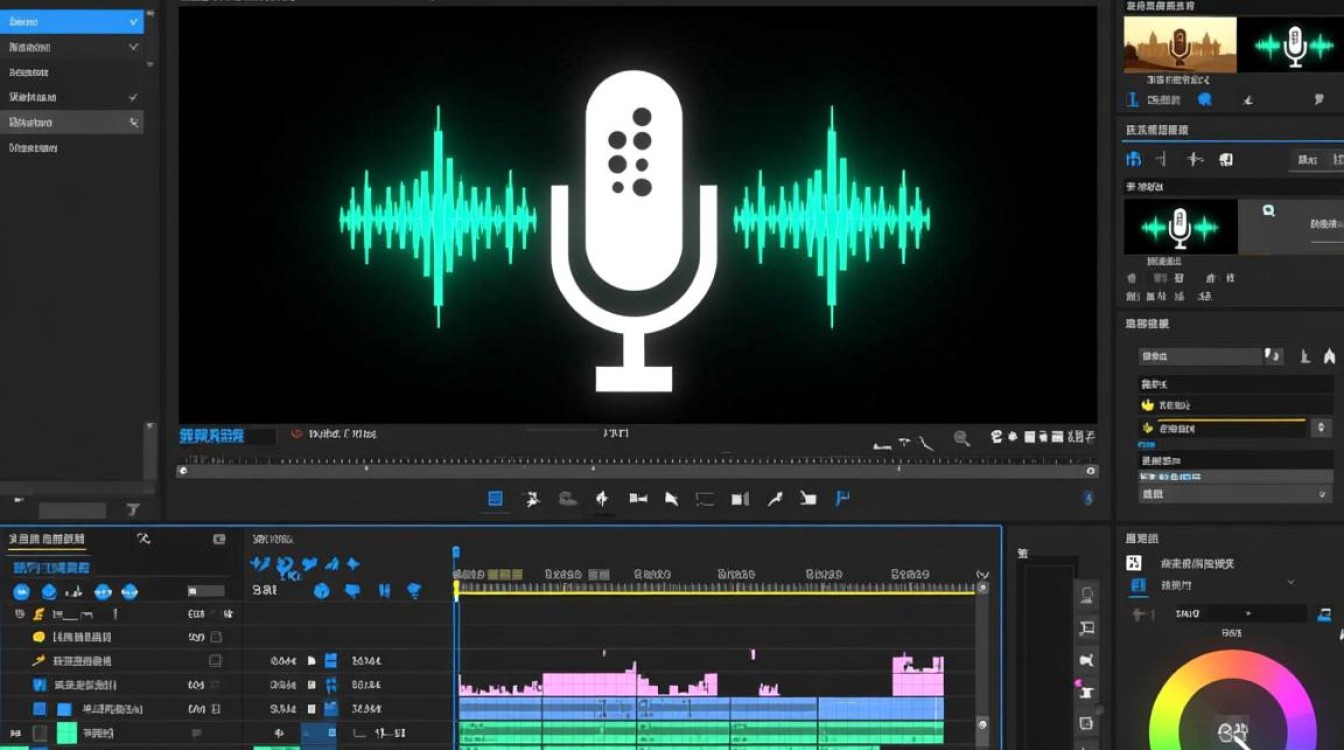The width and height of the screenshot is (1344, 750).
Task: Click the green color swatch on the bottom track row
Action: (x=67, y=733)
